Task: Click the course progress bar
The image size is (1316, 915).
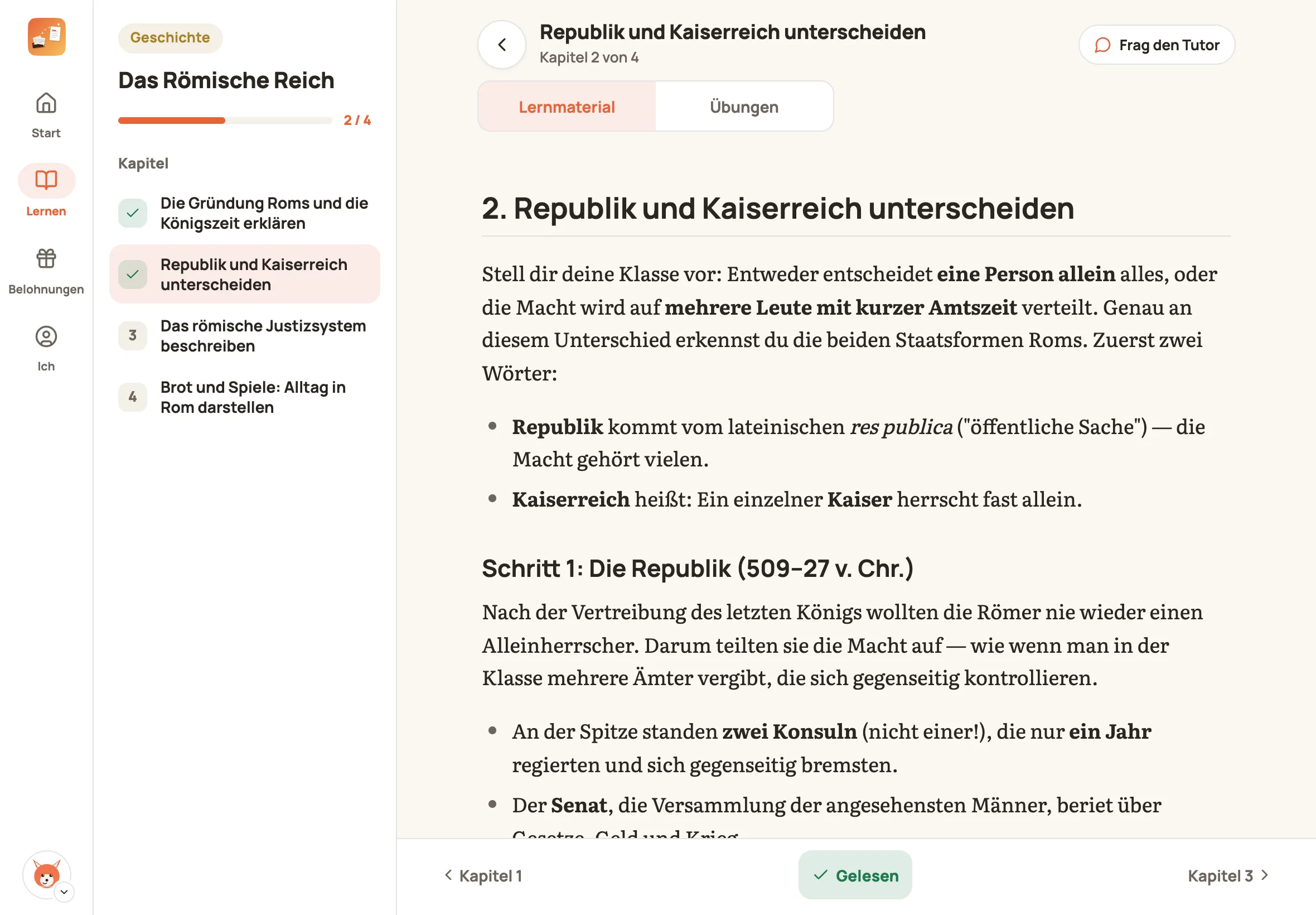Action: (225, 121)
